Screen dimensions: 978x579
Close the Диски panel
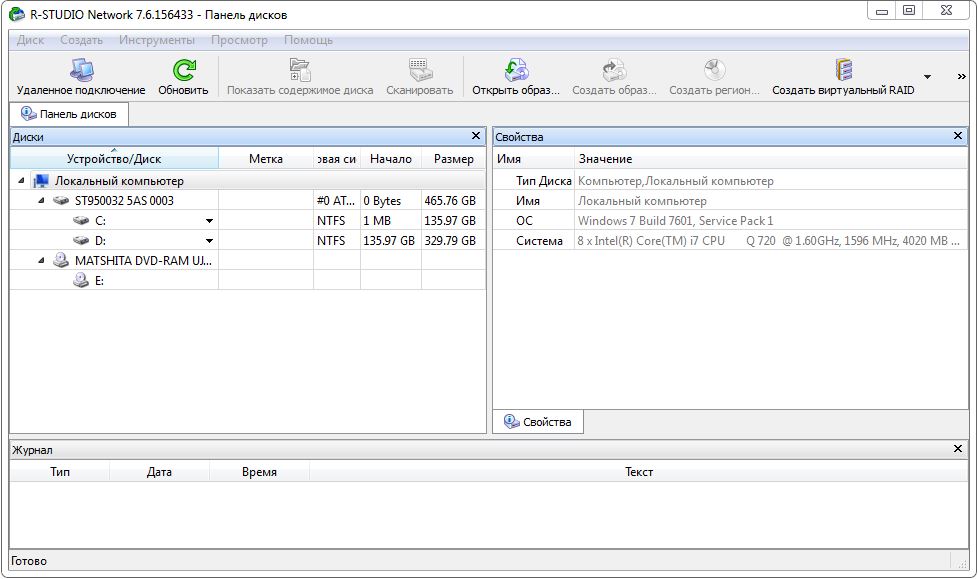[476, 136]
